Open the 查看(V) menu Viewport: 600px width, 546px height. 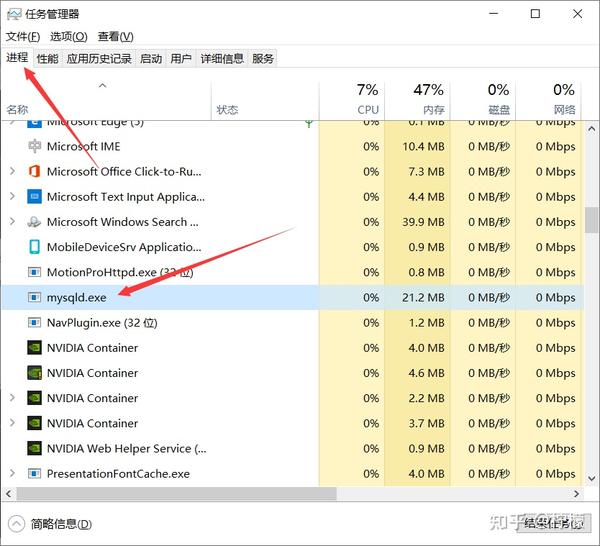(116, 36)
